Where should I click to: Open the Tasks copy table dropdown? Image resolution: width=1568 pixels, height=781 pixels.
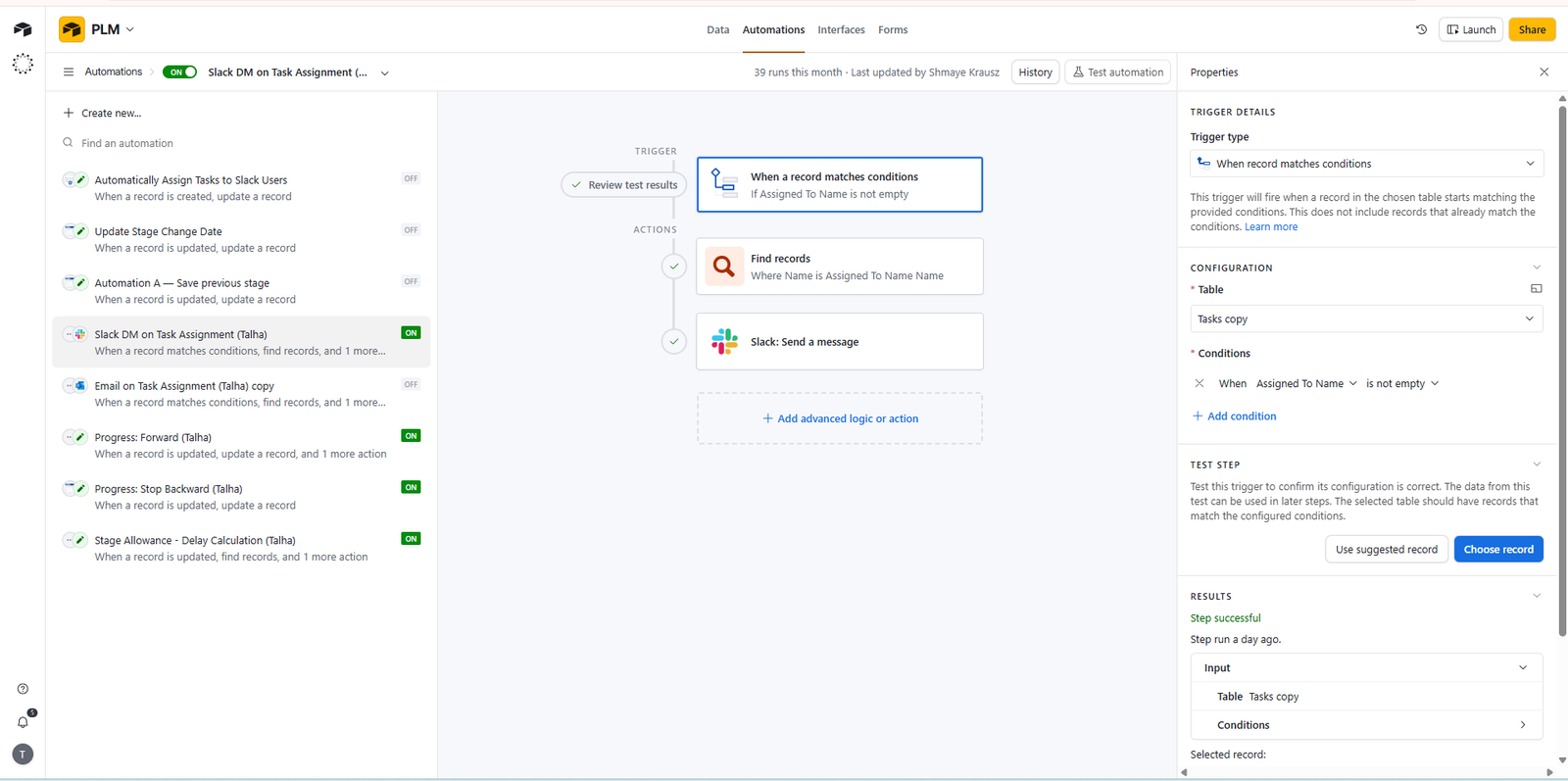point(1366,318)
